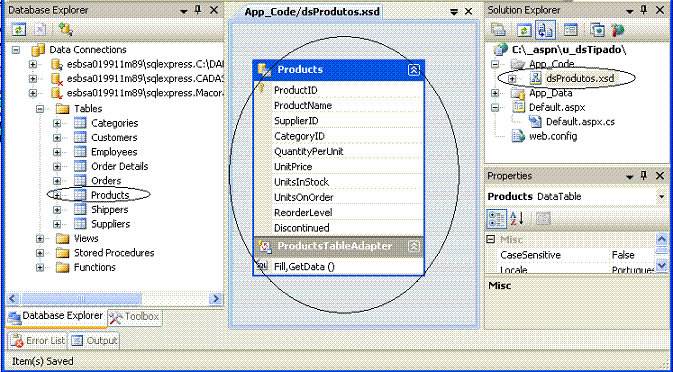Expand the Products table node

coord(57,195)
